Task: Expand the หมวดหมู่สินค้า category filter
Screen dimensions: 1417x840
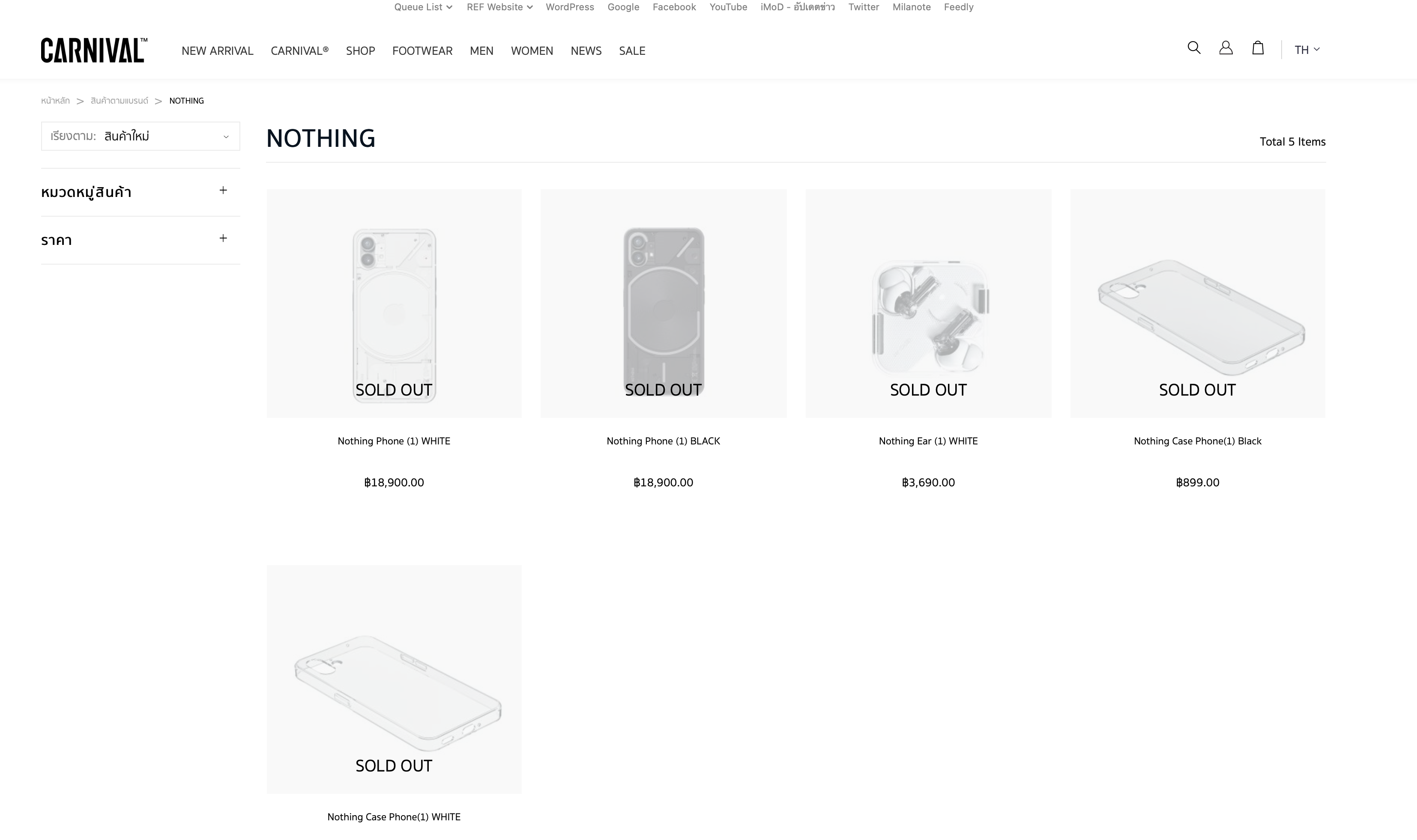Action: pyautogui.click(x=223, y=191)
